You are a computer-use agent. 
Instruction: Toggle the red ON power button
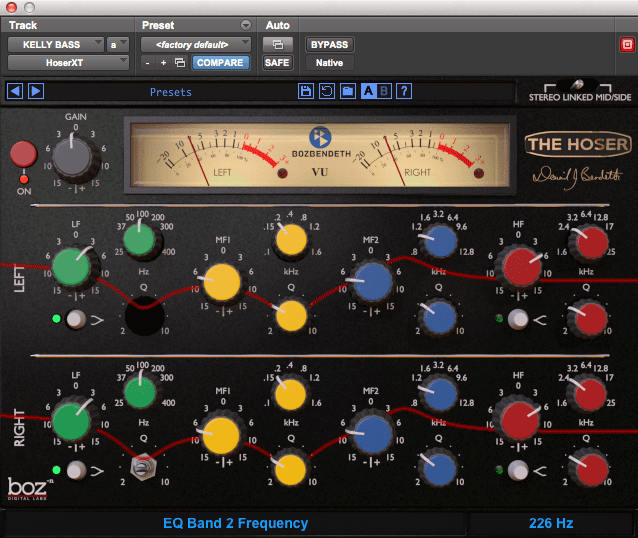(x=23, y=154)
